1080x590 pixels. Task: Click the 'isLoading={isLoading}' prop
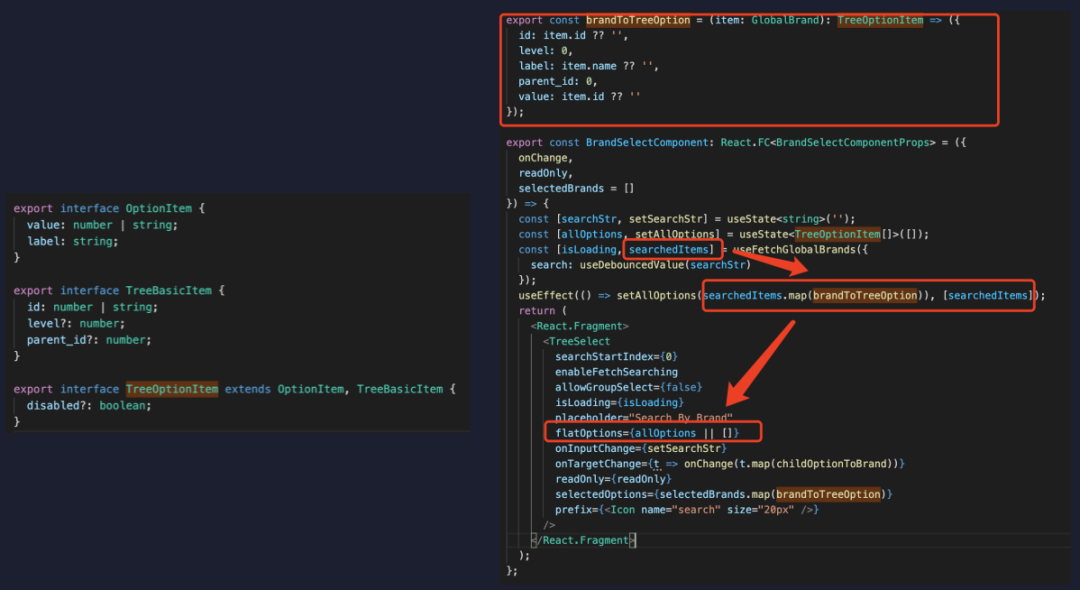(619, 402)
